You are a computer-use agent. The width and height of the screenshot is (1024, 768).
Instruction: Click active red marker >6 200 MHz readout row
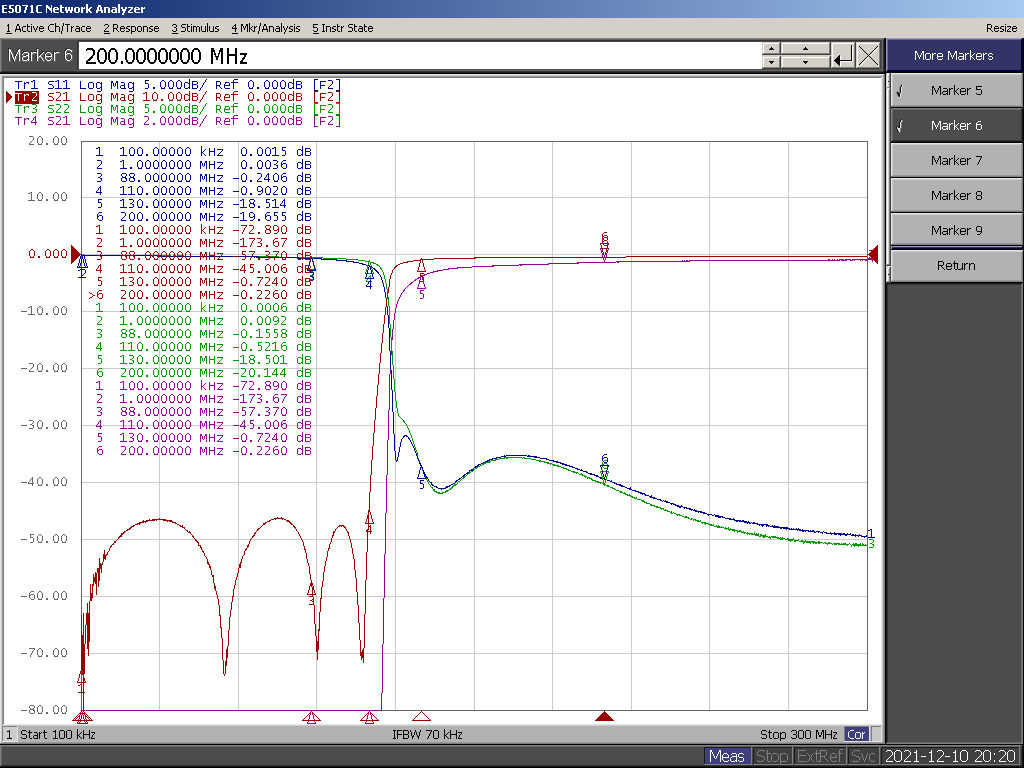(200, 295)
